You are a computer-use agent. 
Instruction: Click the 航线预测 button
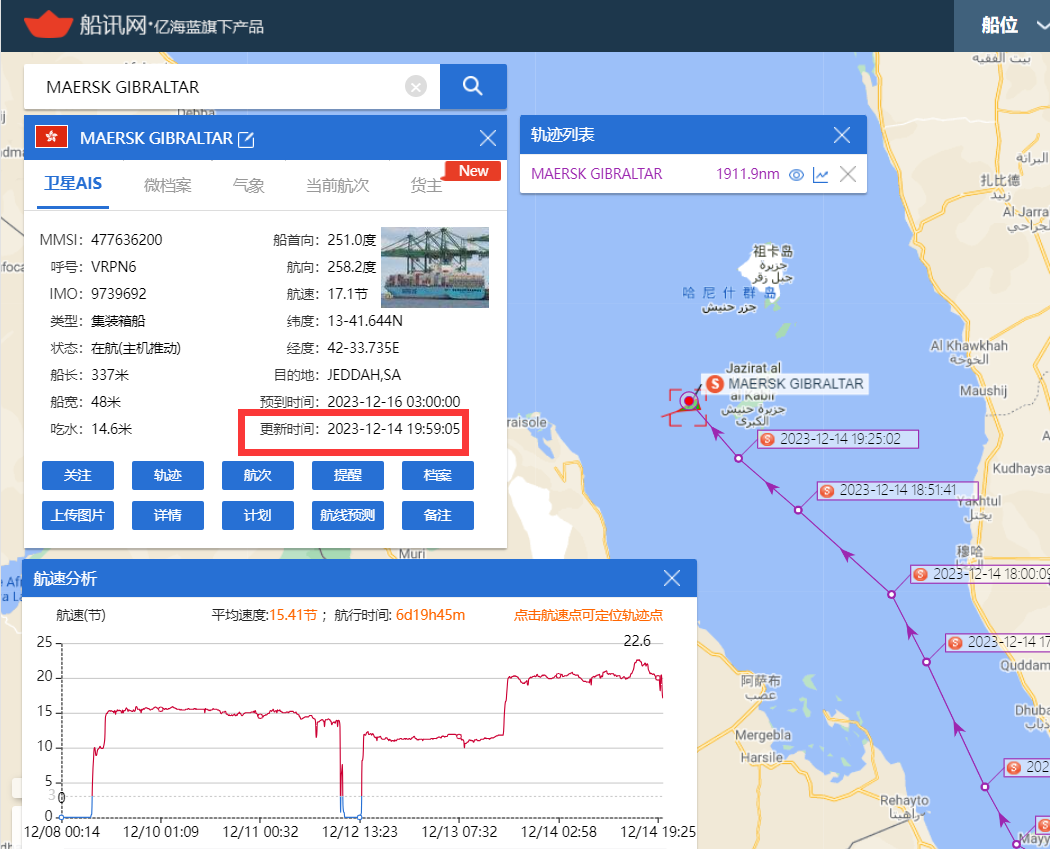(x=348, y=516)
